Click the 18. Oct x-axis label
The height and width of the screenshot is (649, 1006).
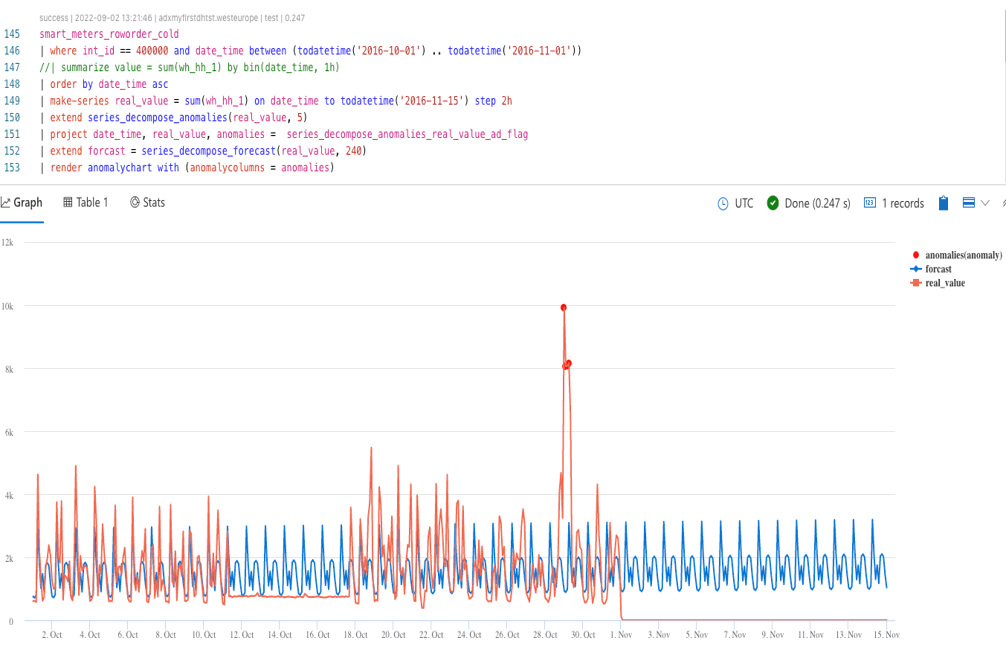tap(355, 634)
